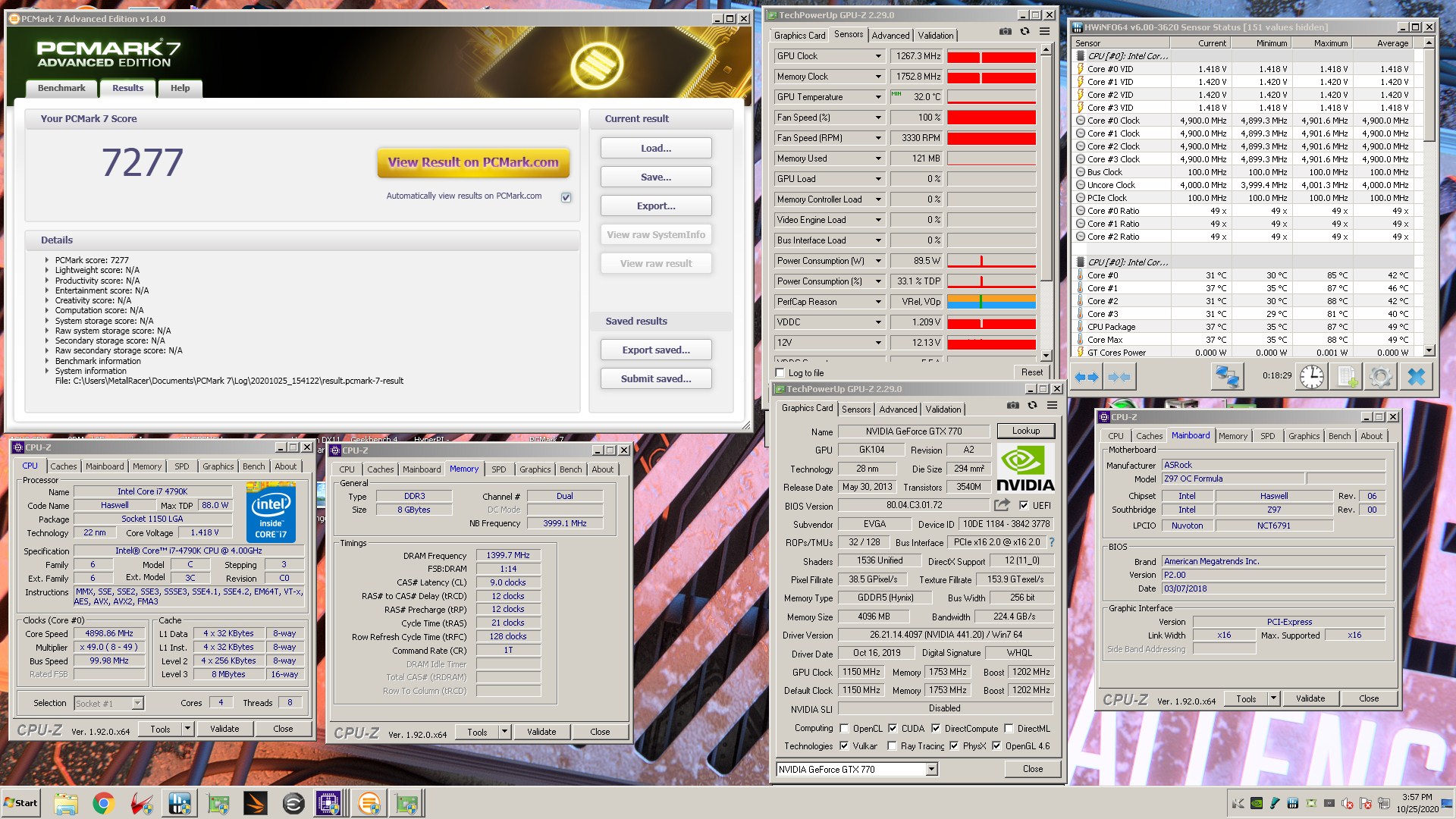Open File Explorer from the taskbar
1456x819 pixels.
coord(66,804)
